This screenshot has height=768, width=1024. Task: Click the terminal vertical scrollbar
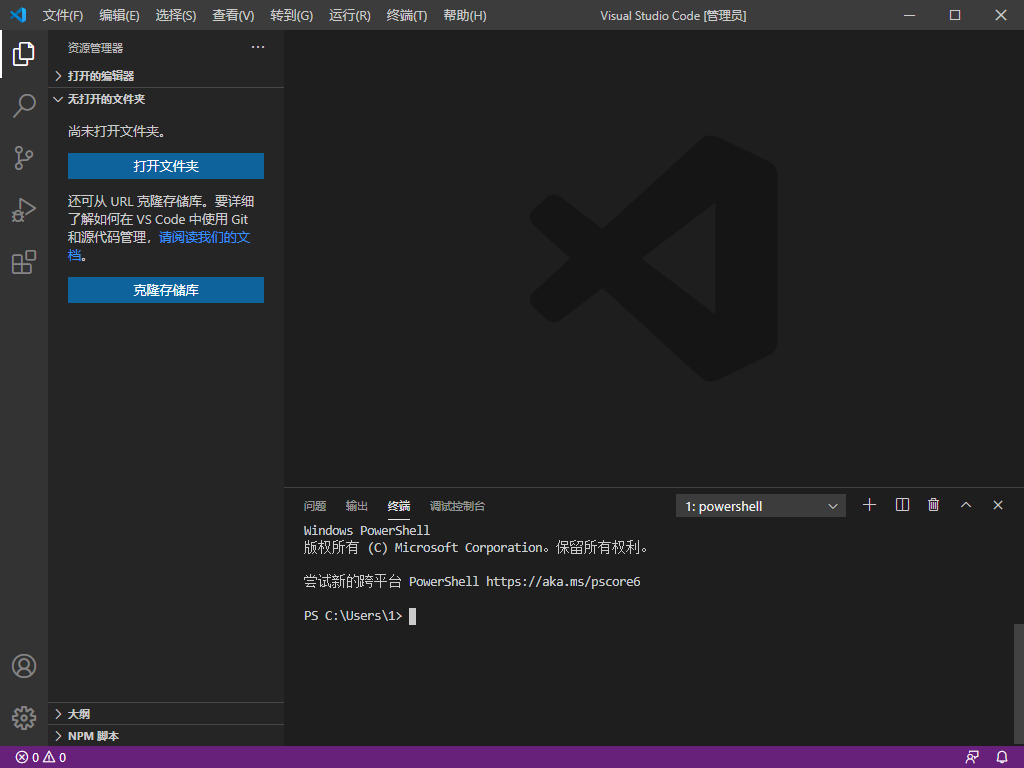(x=1018, y=680)
